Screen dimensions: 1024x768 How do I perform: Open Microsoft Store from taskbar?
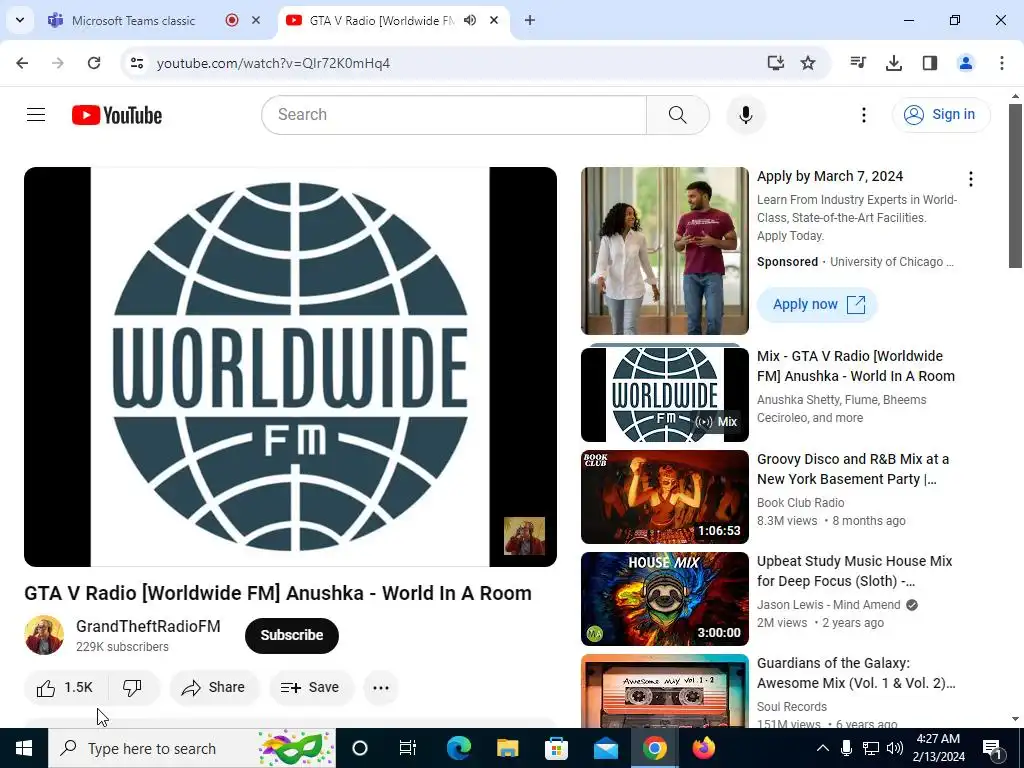coord(556,748)
